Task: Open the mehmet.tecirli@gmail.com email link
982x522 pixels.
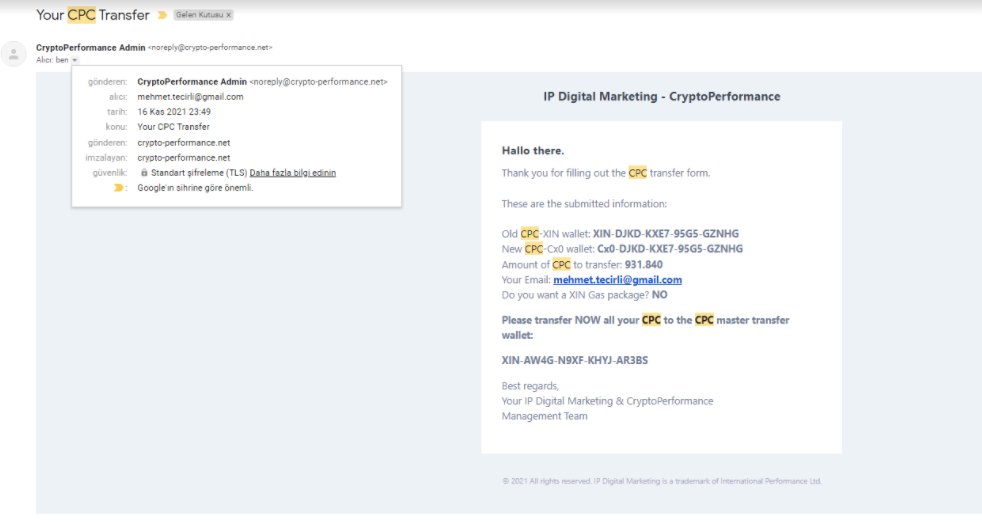Action: point(618,280)
